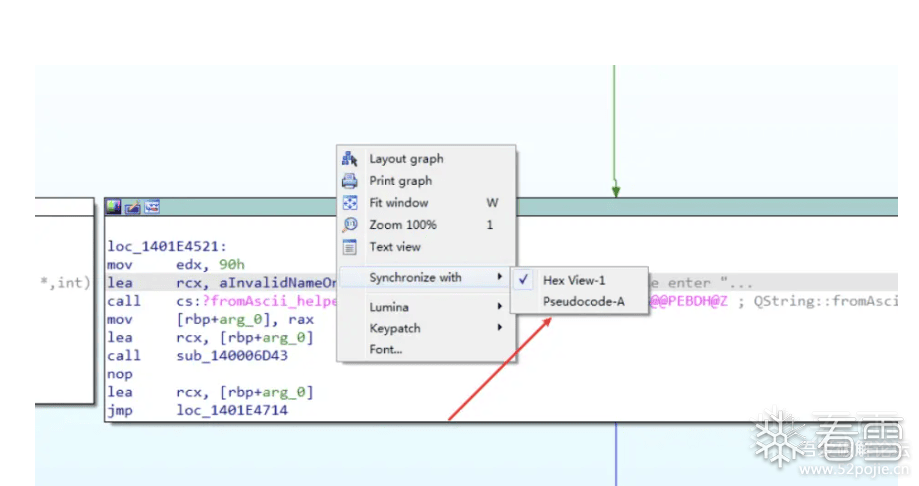Click sub_140006D43 call target
Screen dimensions: 919x486
click(x=232, y=356)
